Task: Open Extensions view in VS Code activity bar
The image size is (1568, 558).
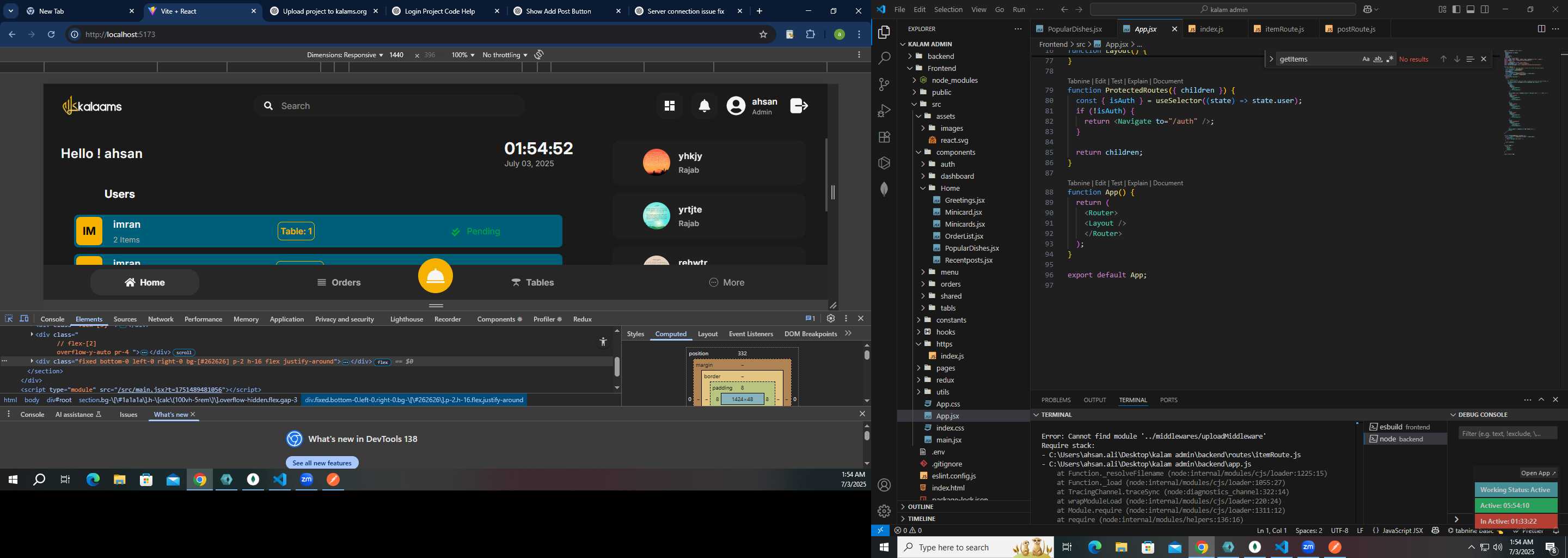Action: pos(884,137)
